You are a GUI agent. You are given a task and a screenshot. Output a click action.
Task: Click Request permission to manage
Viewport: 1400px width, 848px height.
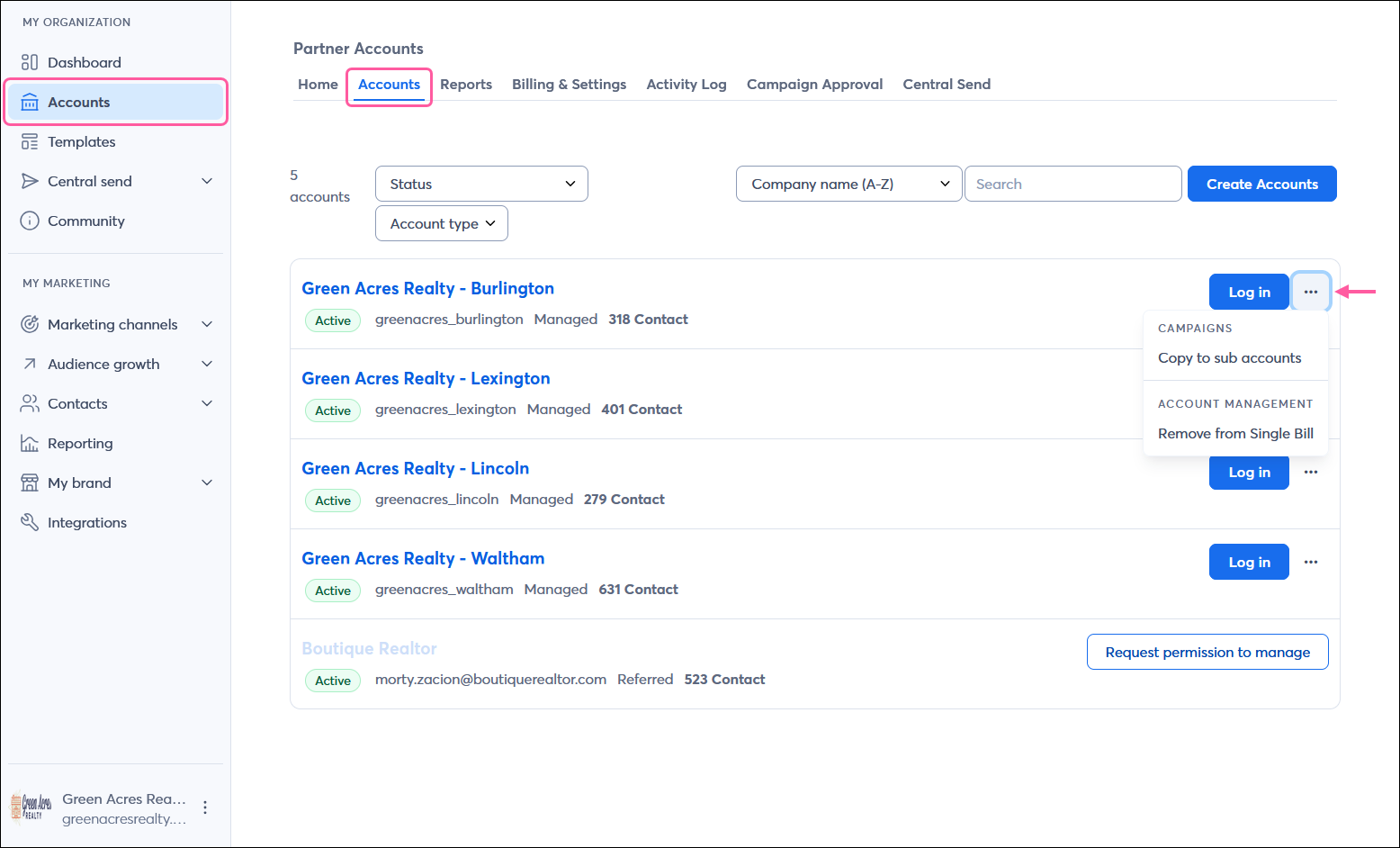pos(1207,652)
